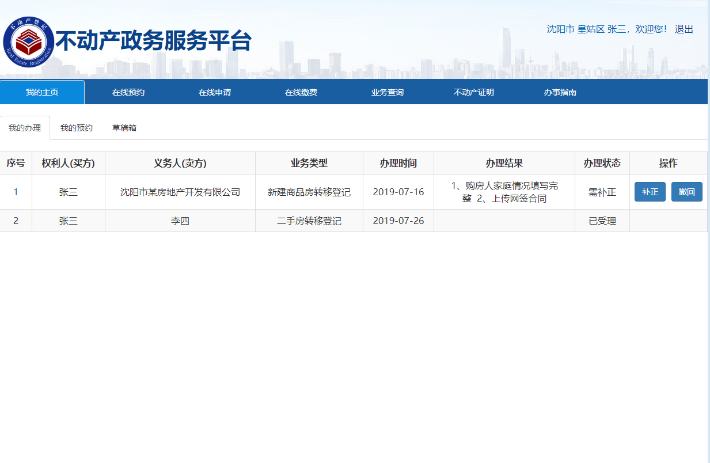
Task: Select 在线缴费 in the navigation bar
Action: click(301, 92)
